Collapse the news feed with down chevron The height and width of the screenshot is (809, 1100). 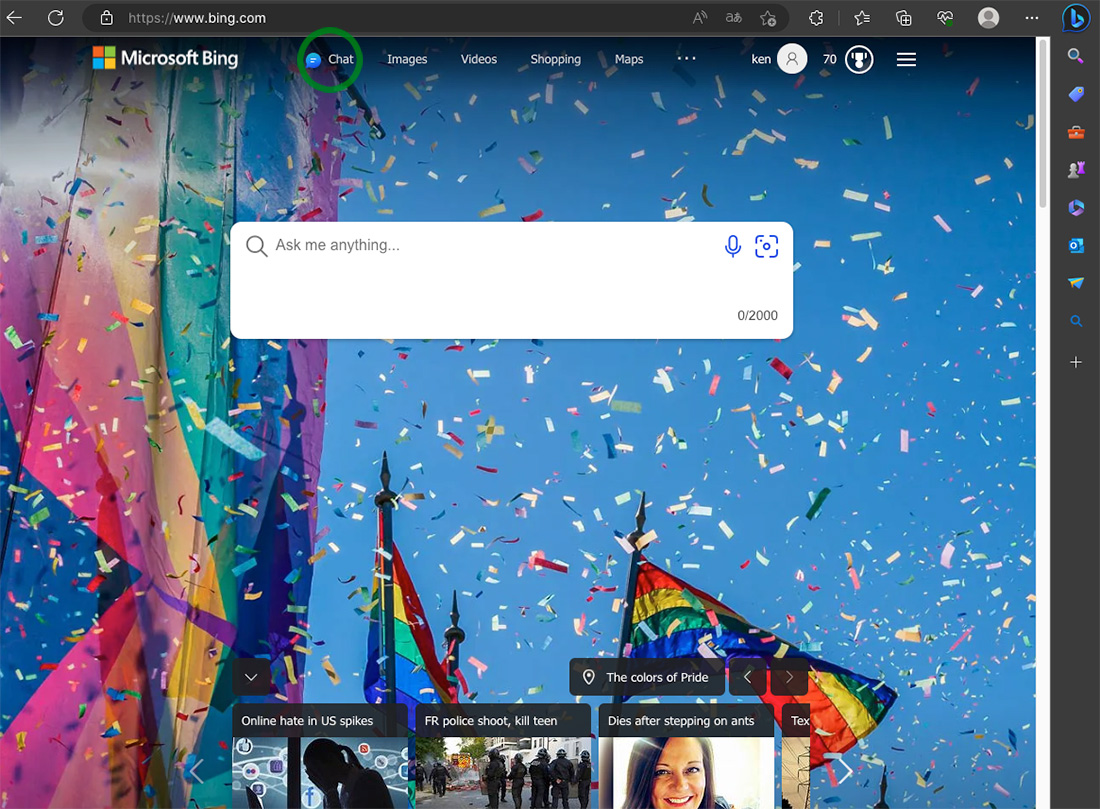point(251,677)
